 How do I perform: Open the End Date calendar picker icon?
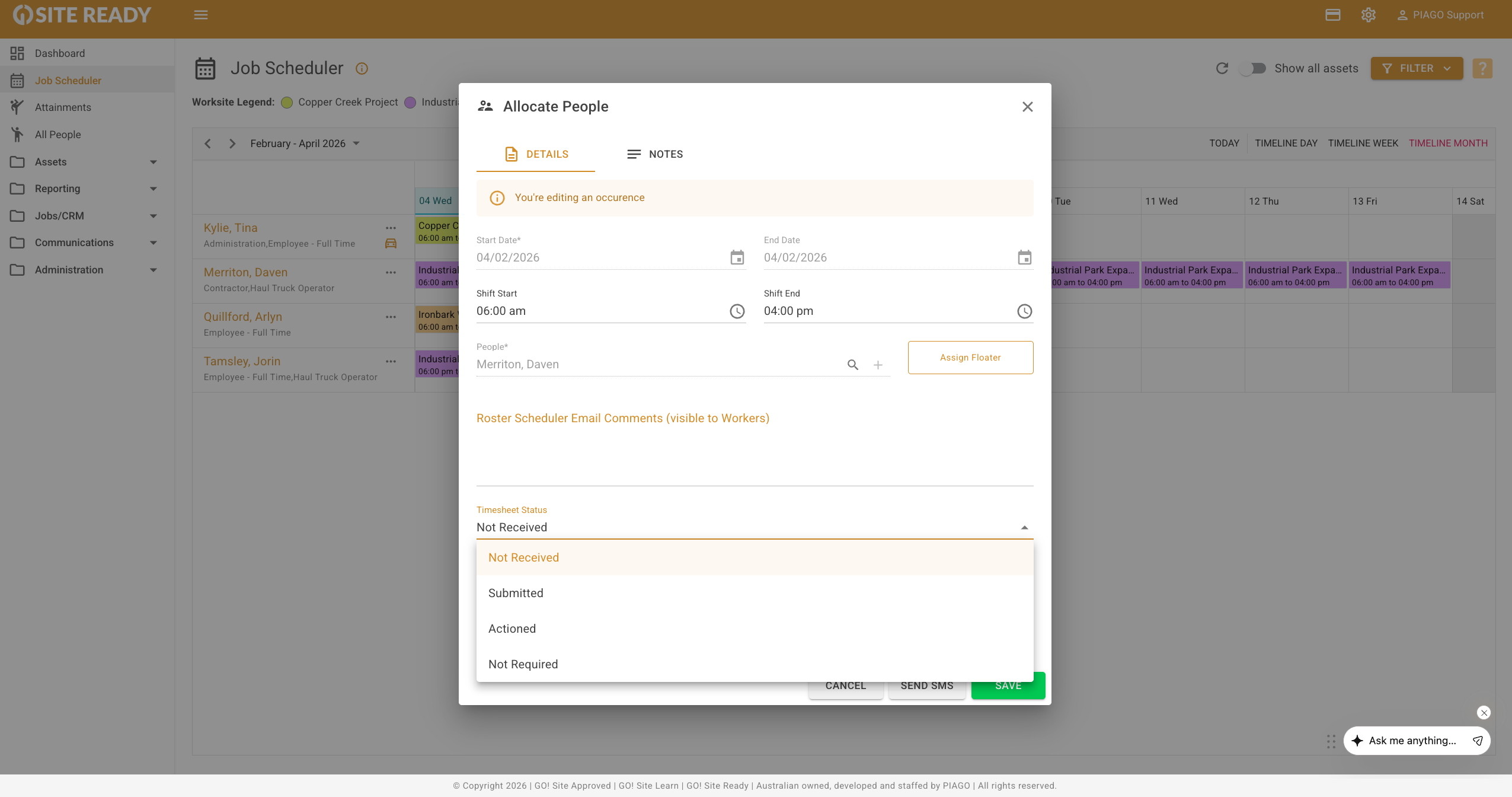pos(1024,257)
